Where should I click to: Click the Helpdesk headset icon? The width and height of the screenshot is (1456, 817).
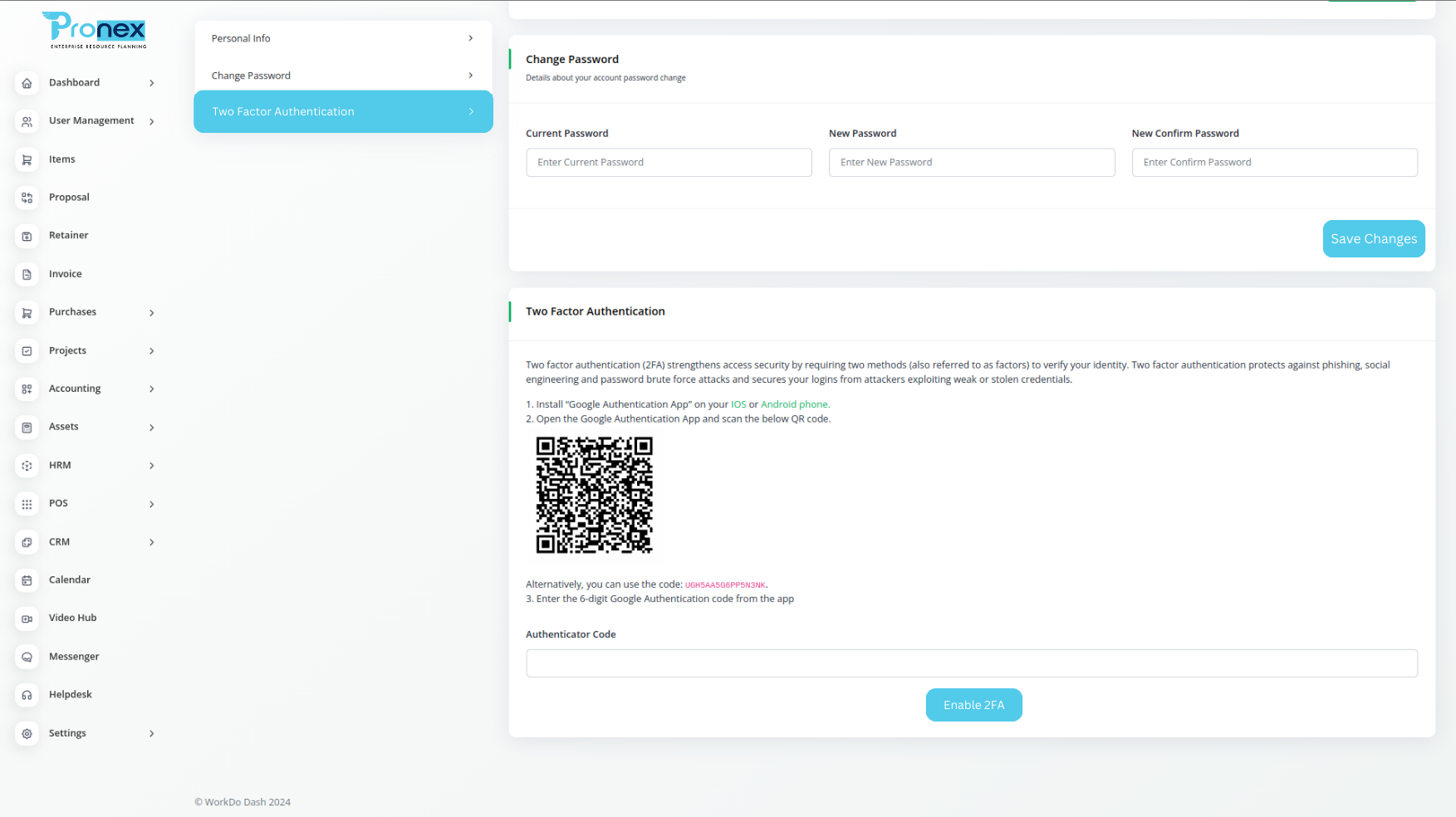pos(27,695)
